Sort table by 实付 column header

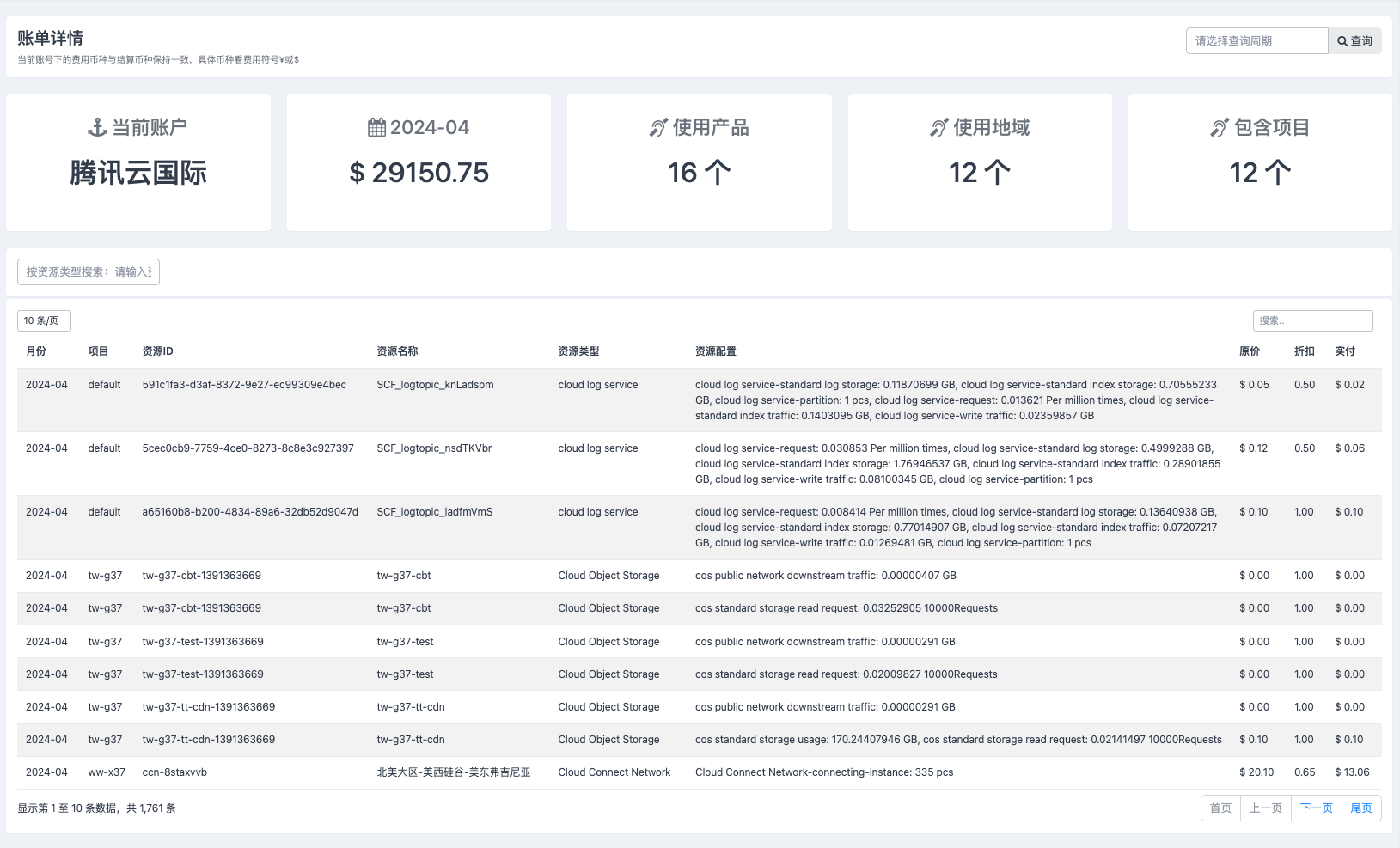[1344, 351]
